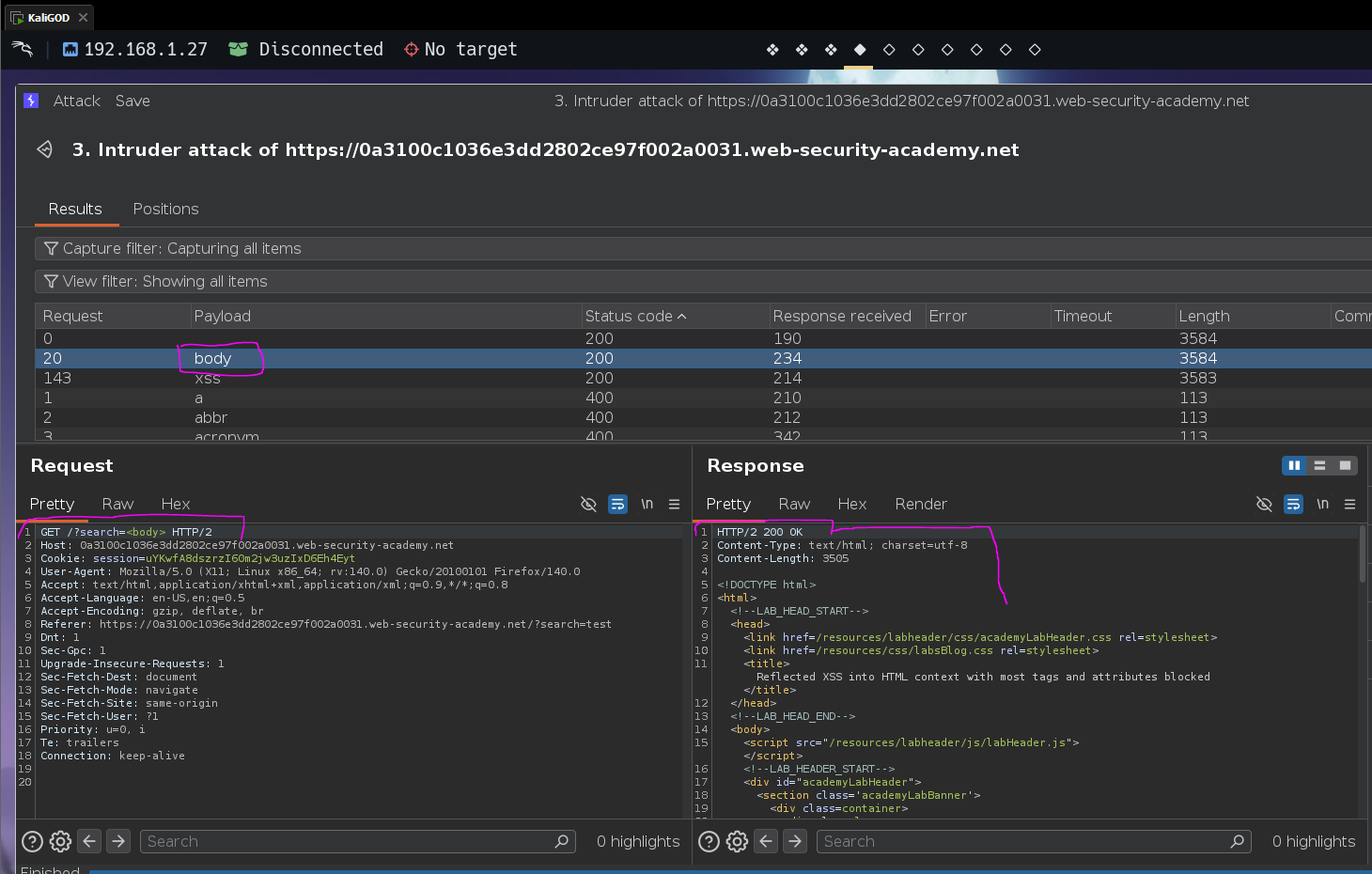
Task: Go to next match in Request search
Action: point(118,841)
